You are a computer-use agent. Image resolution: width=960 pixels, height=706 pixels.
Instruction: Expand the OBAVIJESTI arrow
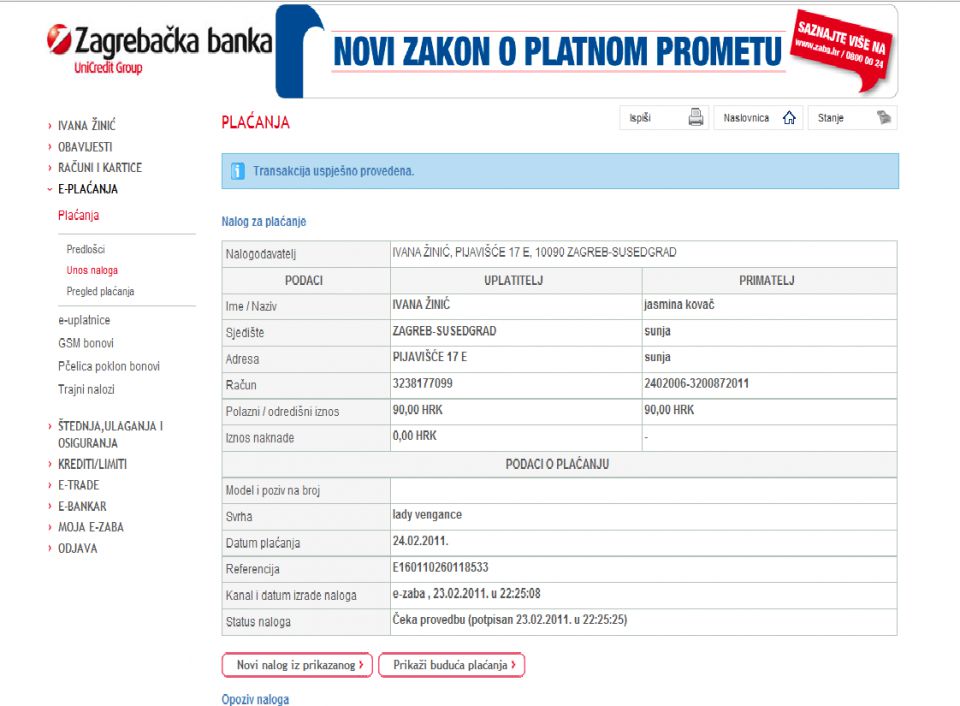click(50, 147)
